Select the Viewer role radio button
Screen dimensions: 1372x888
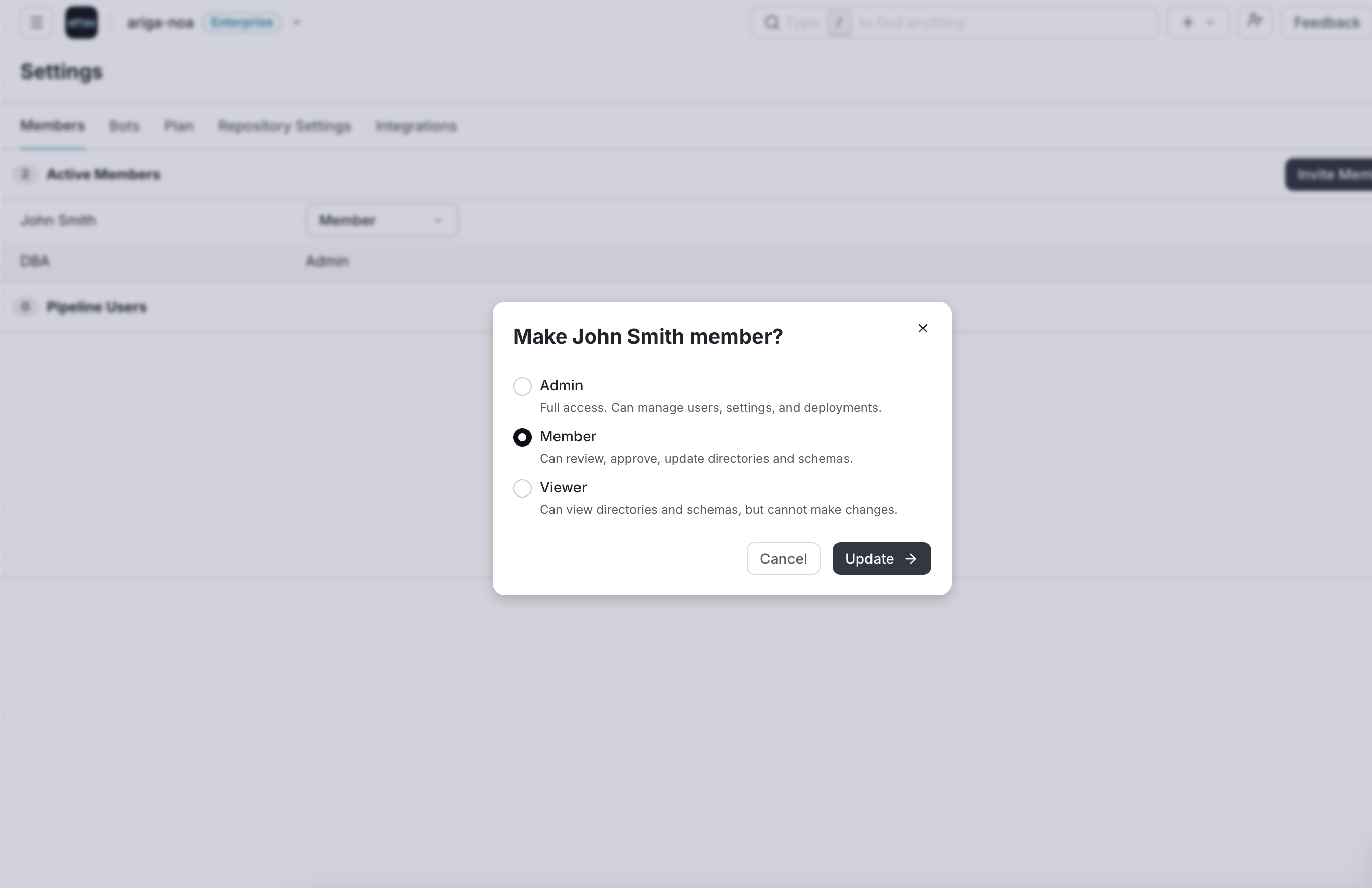[522, 488]
